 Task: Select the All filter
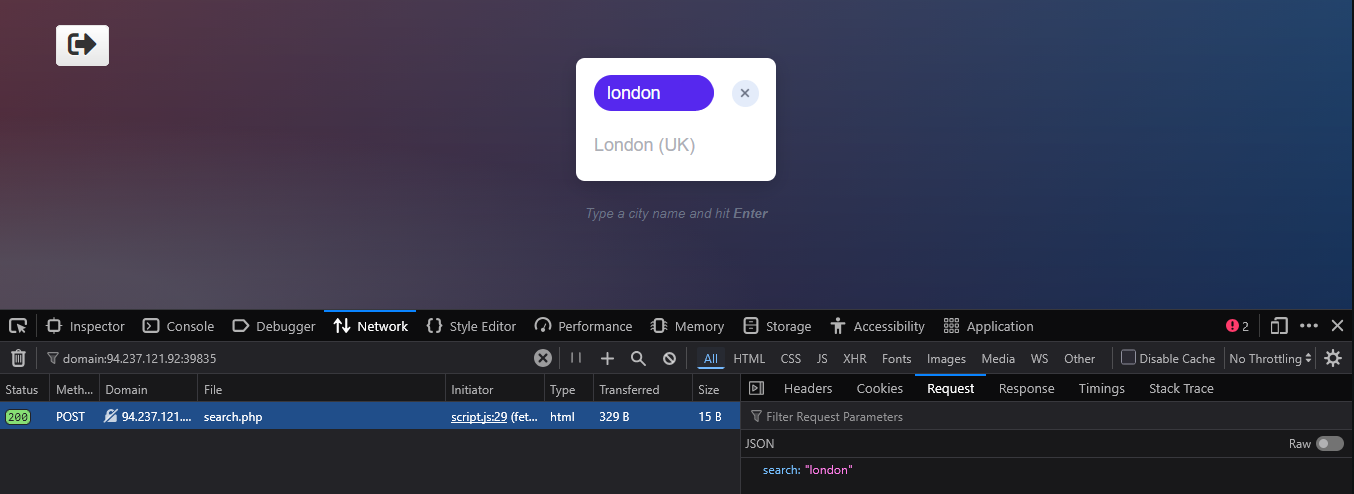pos(710,358)
